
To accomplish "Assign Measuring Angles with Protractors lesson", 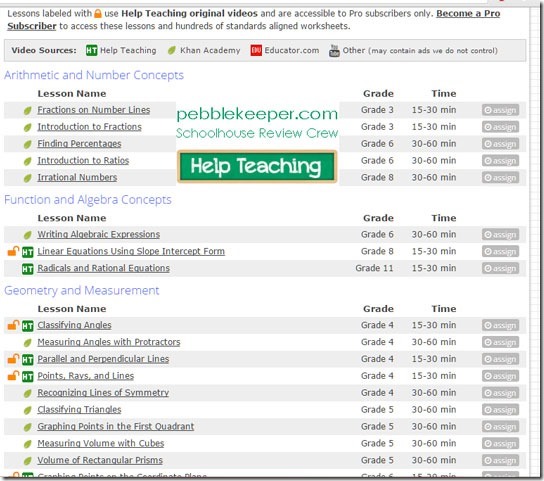I will point(500,343).
